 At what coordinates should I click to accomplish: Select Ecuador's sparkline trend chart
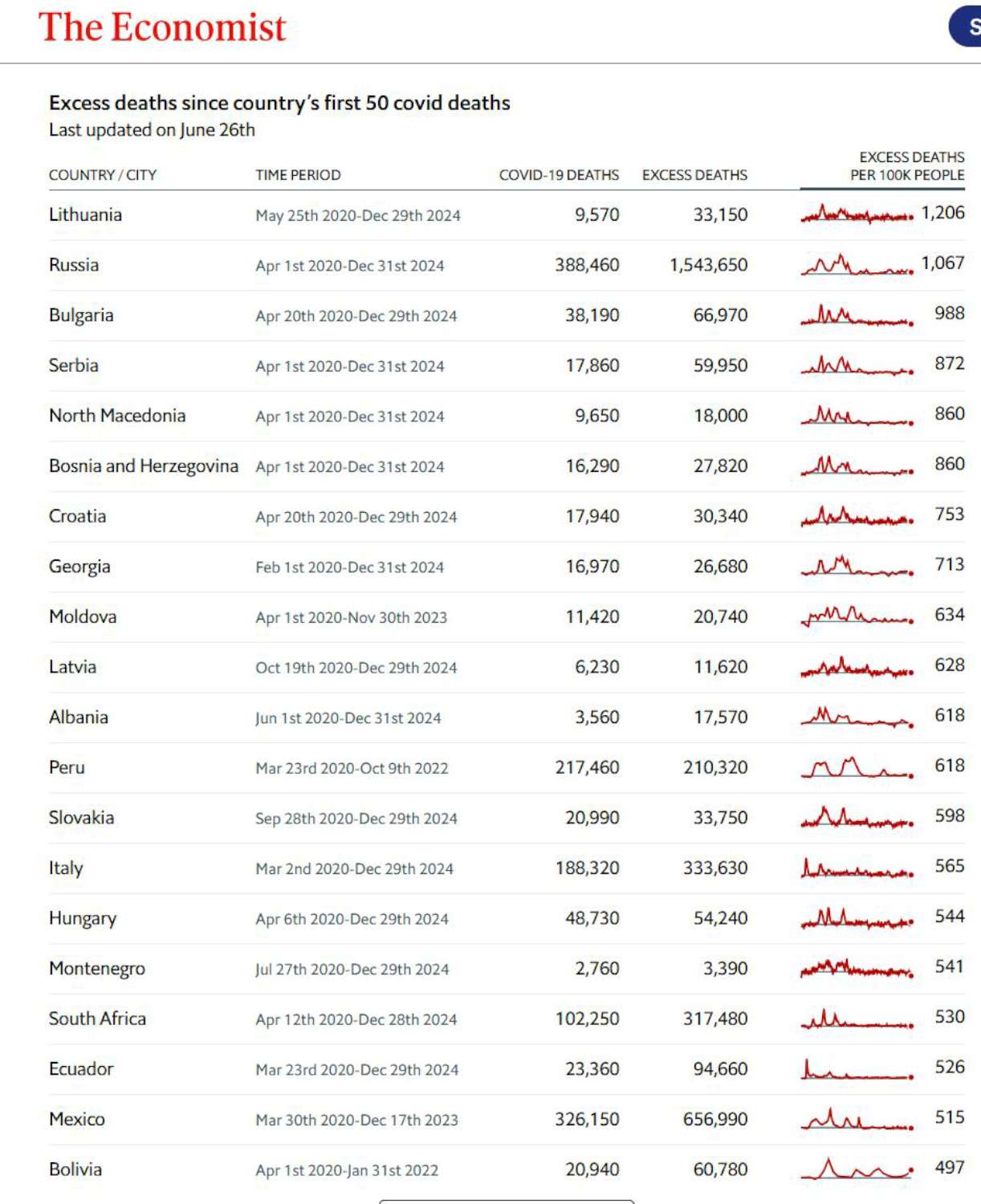[x=857, y=1070]
